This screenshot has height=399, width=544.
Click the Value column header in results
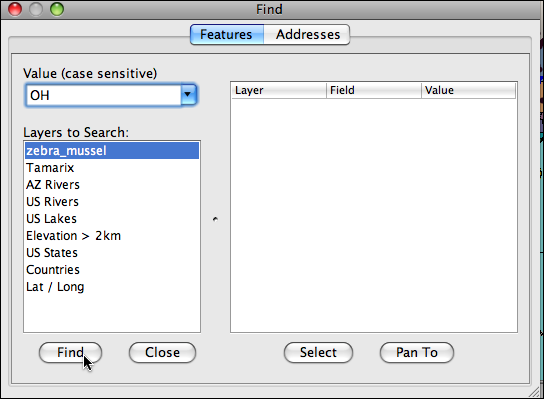click(x=468, y=91)
